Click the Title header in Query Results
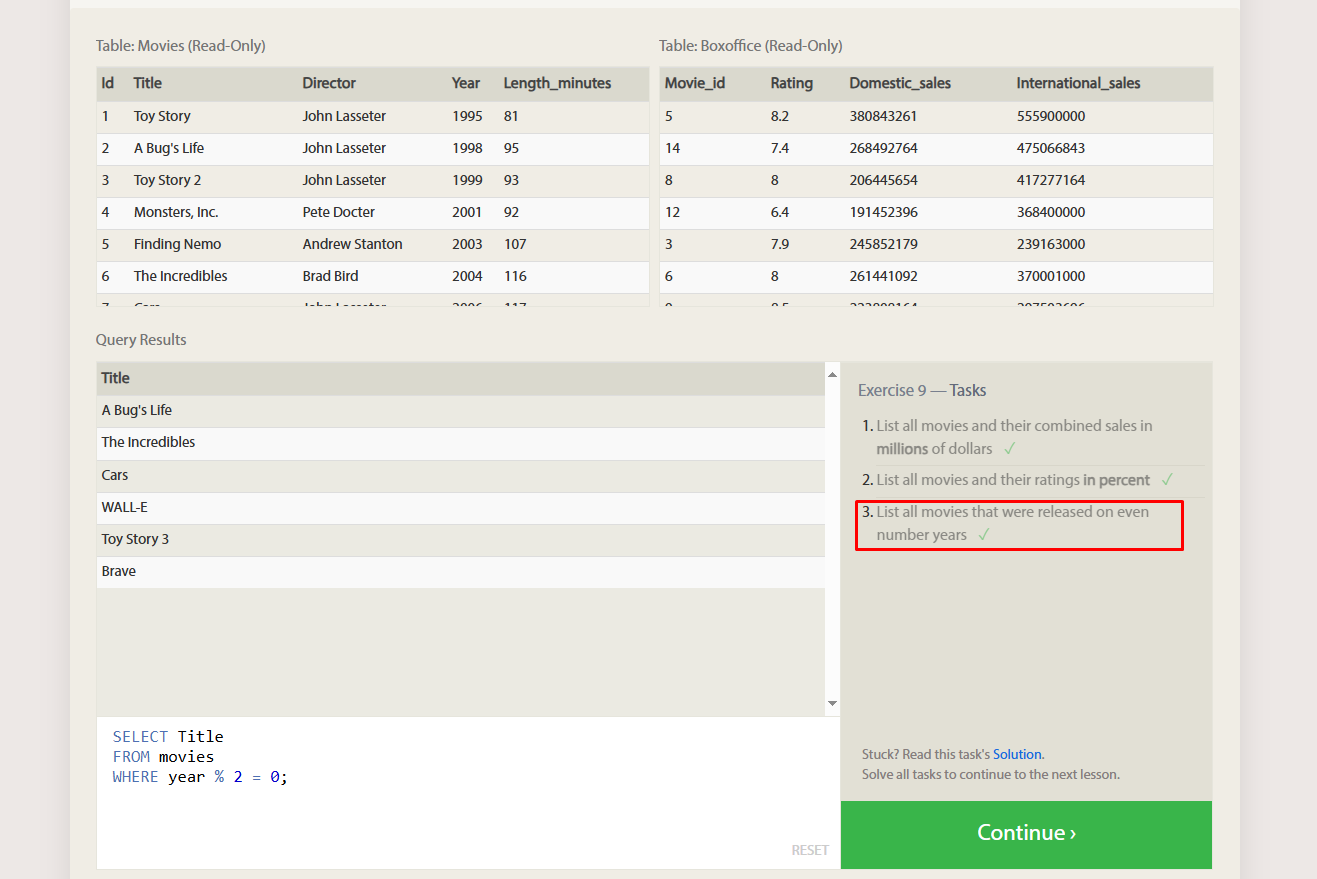This screenshot has width=1317, height=879. pyautogui.click(x=116, y=378)
